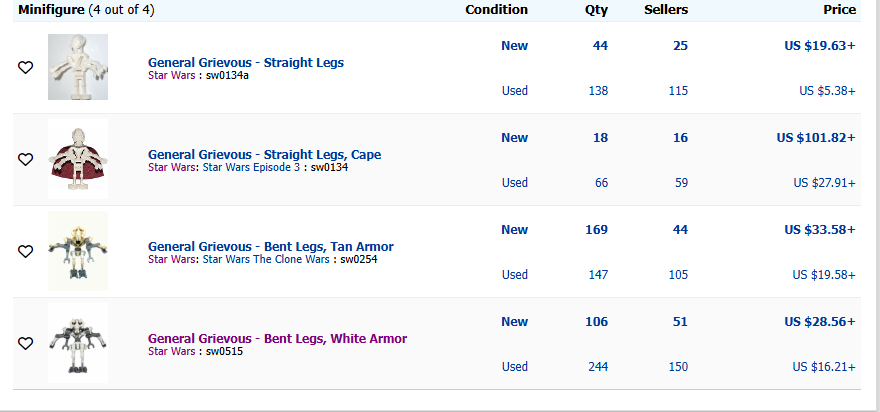Click White Armor General Grievous thumbnail
The image size is (880, 412).
78,343
